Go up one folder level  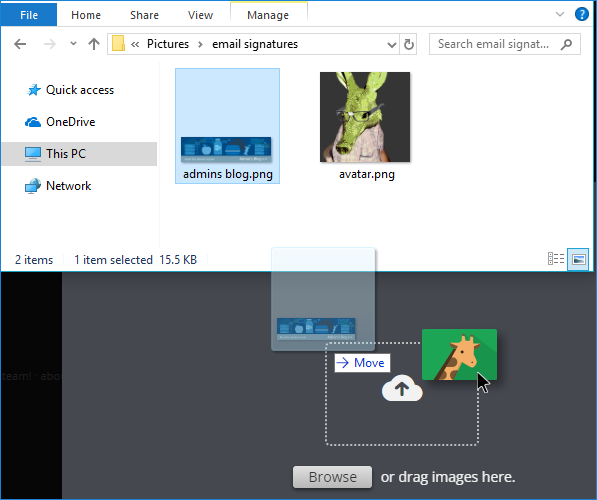pos(94,44)
